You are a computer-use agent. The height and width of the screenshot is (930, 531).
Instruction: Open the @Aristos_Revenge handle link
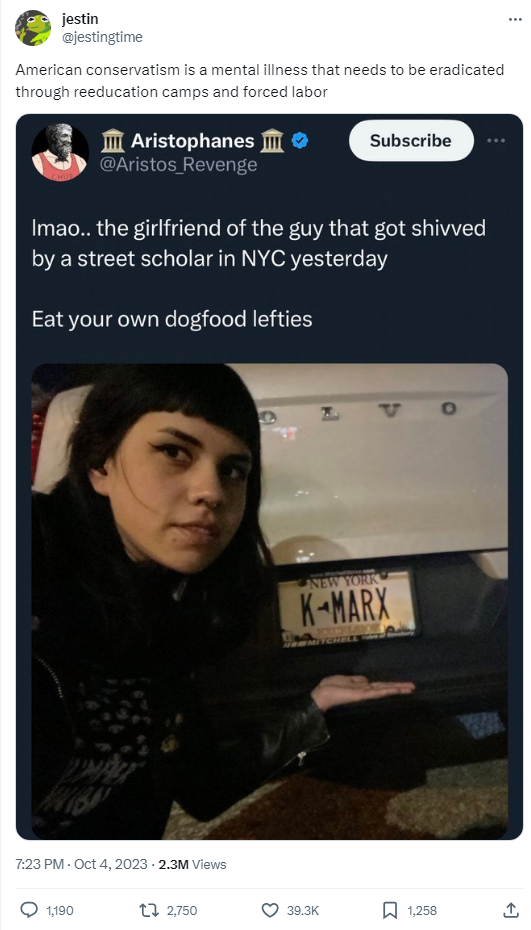[x=179, y=164]
